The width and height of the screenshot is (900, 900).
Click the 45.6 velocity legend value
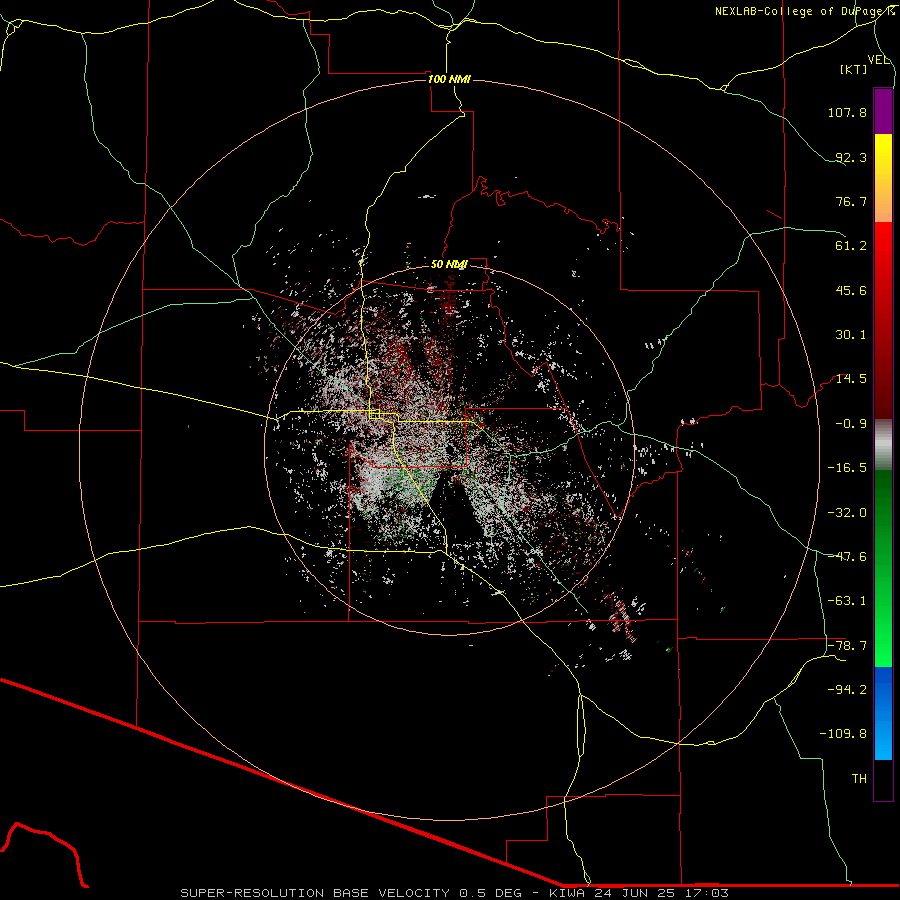click(x=851, y=290)
